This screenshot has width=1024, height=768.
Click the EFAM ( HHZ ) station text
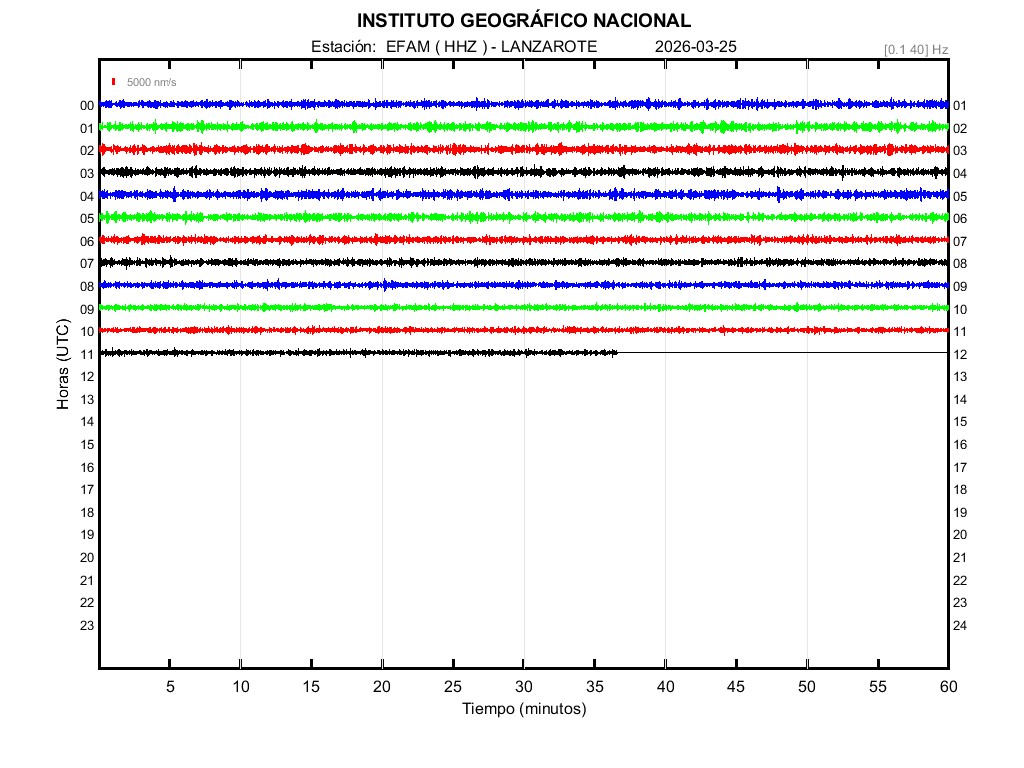coord(438,47)
